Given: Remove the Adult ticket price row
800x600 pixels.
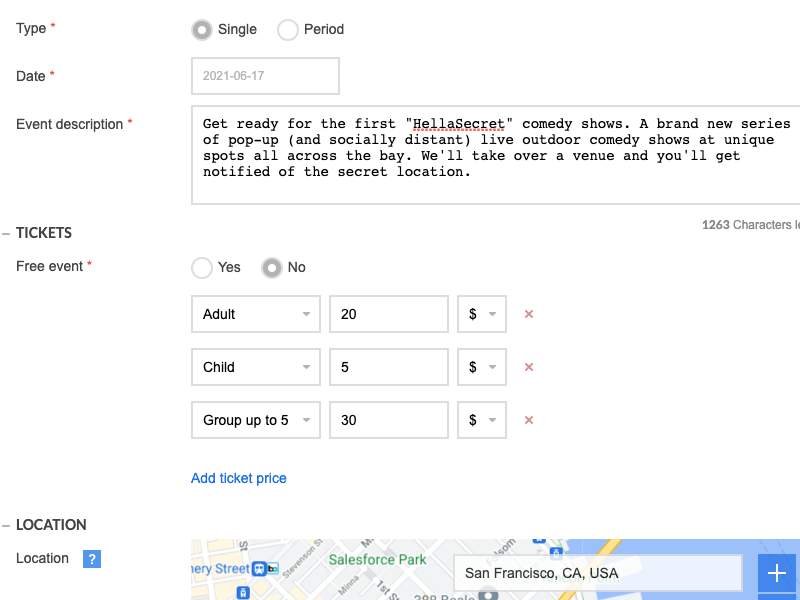Looking at the screenshot, I should 529,314.
